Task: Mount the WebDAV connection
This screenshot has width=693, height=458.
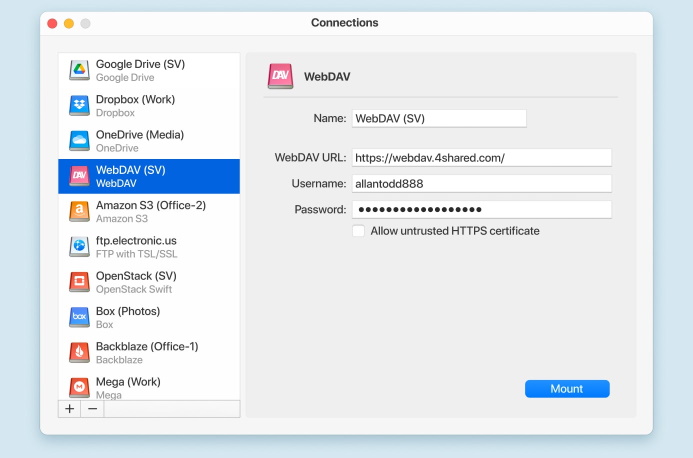Action: click(x=567, y=389)
